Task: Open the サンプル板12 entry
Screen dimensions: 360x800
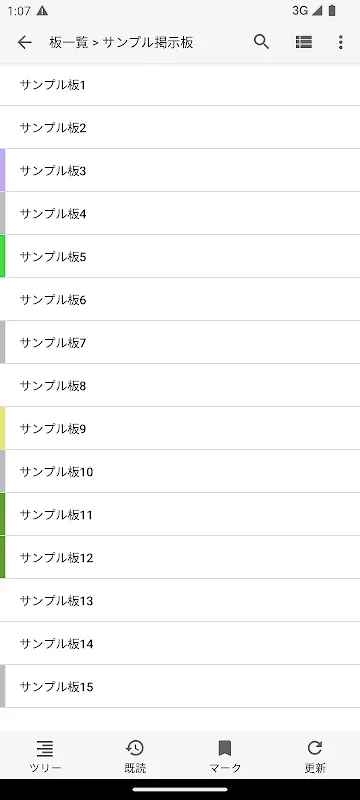Action: [180, 557]
